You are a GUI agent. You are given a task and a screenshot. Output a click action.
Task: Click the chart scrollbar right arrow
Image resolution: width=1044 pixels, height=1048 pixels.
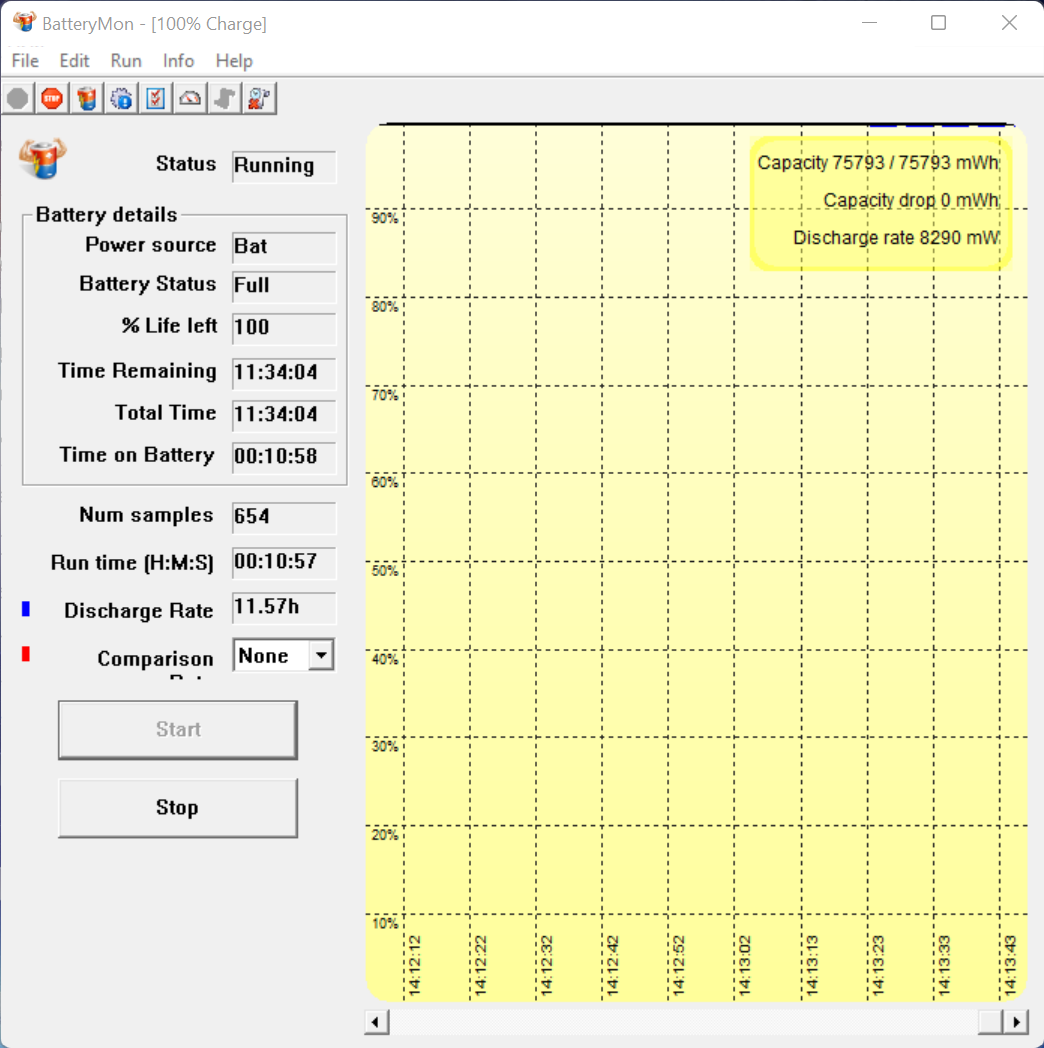point(1016,1022)
